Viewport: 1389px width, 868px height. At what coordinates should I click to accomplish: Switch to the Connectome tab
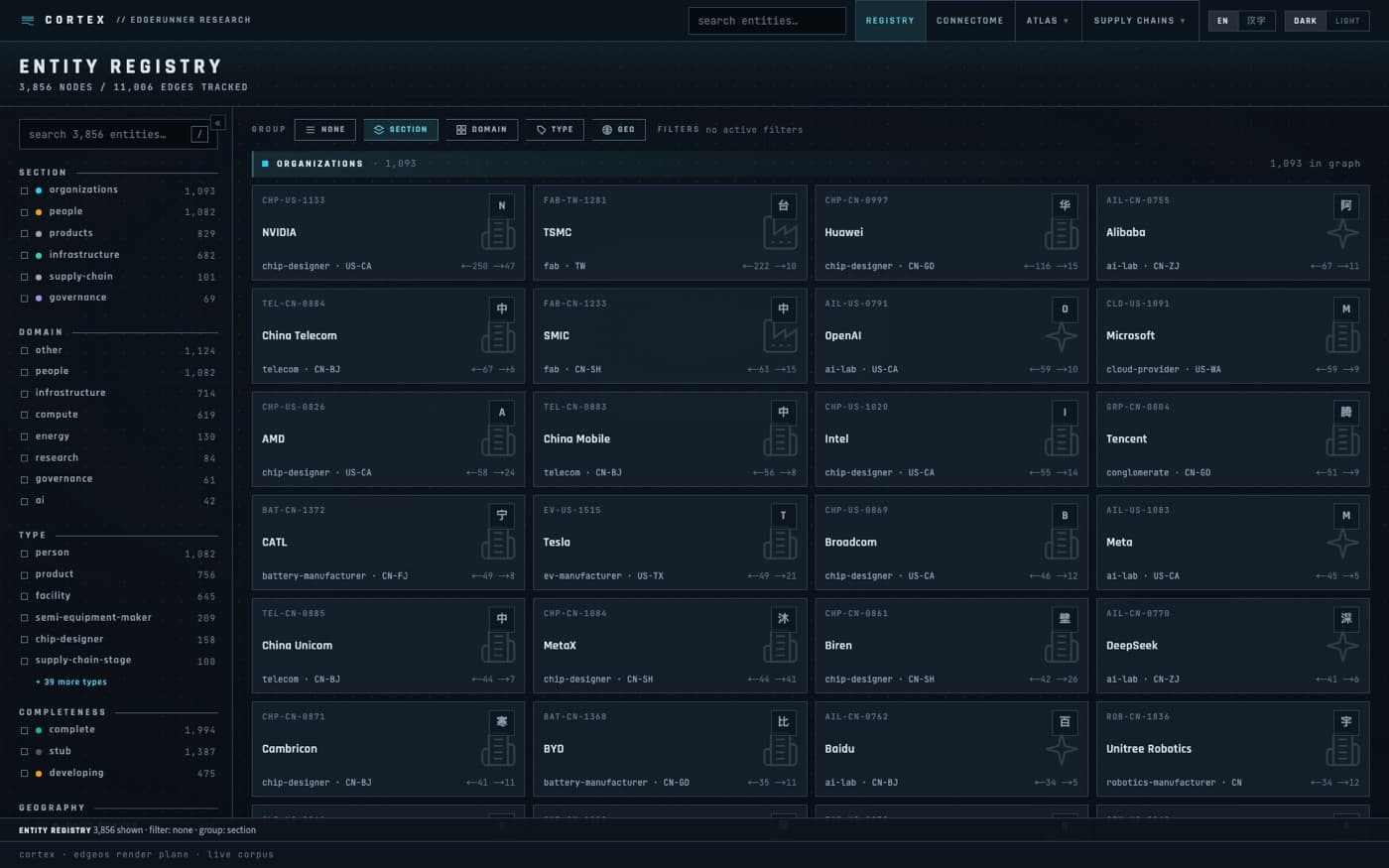click(x=969, y=21)
